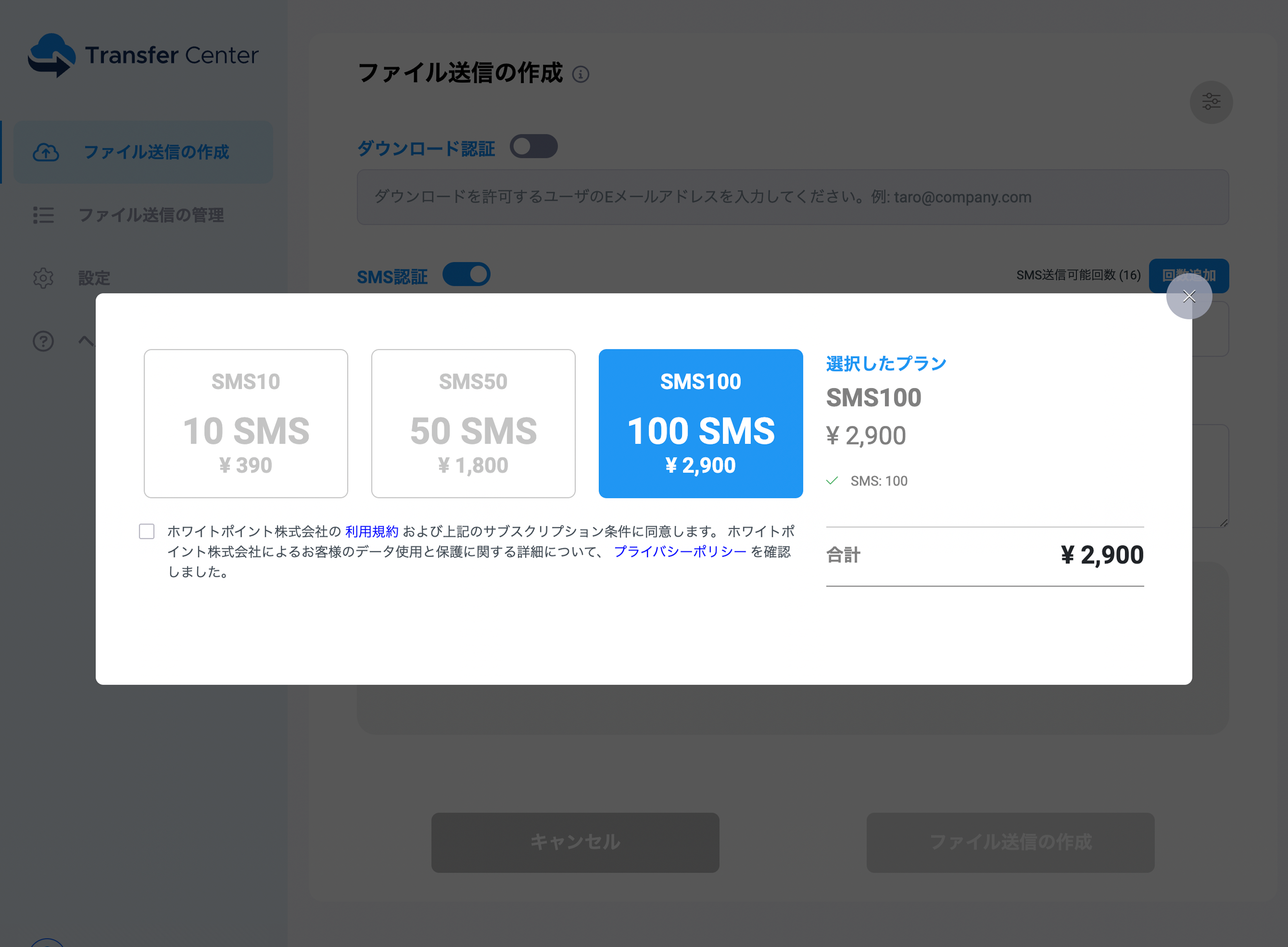Click the list icon for file management
This screenshot has height=947, width=1288.
click(x=44, y=216)
